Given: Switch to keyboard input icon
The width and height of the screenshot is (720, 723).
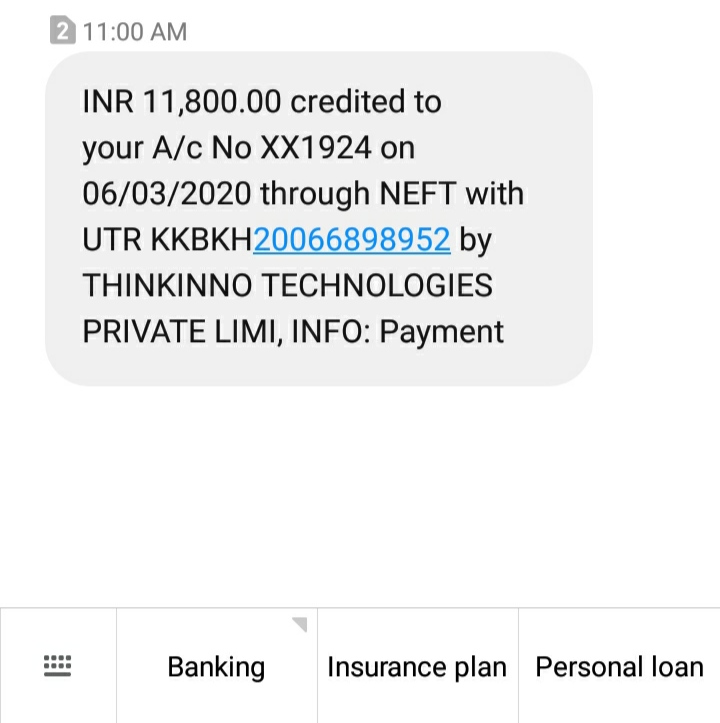Looking at the screenshot, I should tap(58, 665).
